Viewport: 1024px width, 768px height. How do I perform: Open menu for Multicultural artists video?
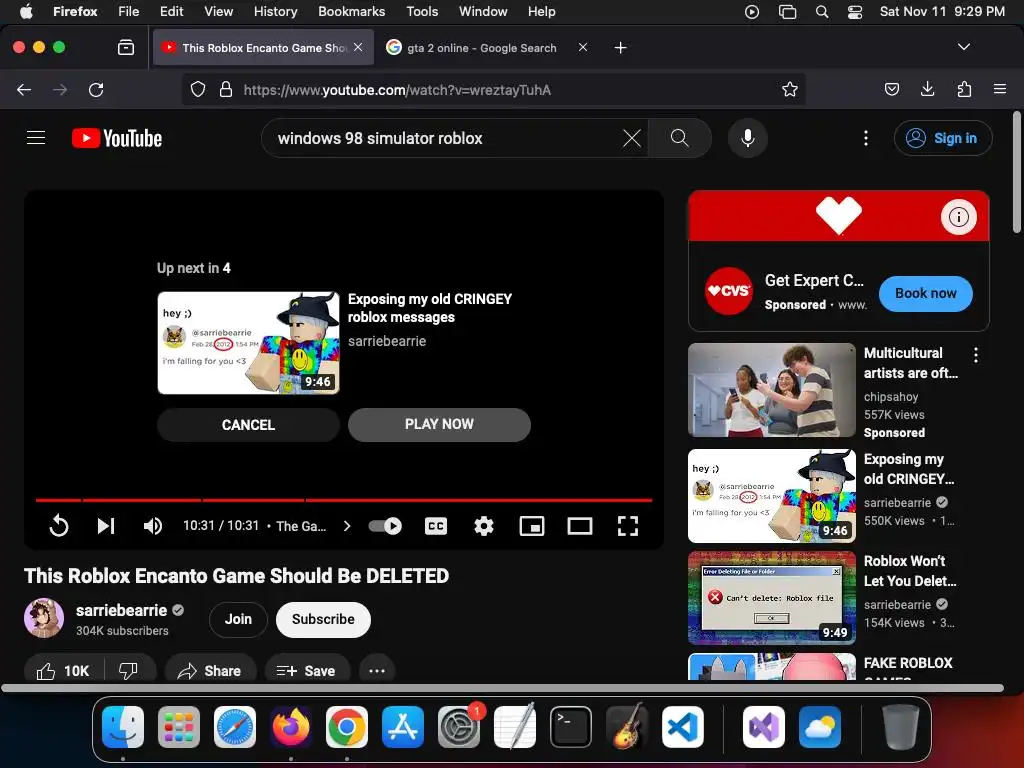coord(976,355)
